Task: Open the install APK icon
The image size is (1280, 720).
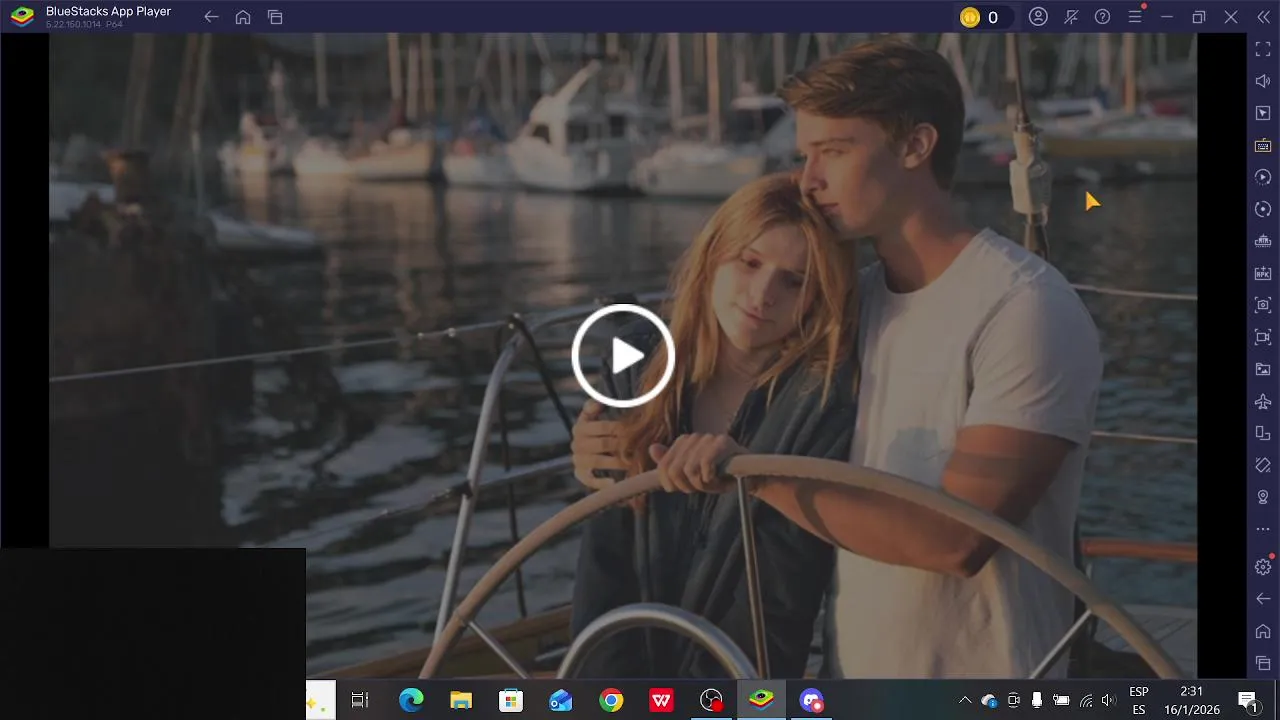Action: click(x=1263, y=273)
